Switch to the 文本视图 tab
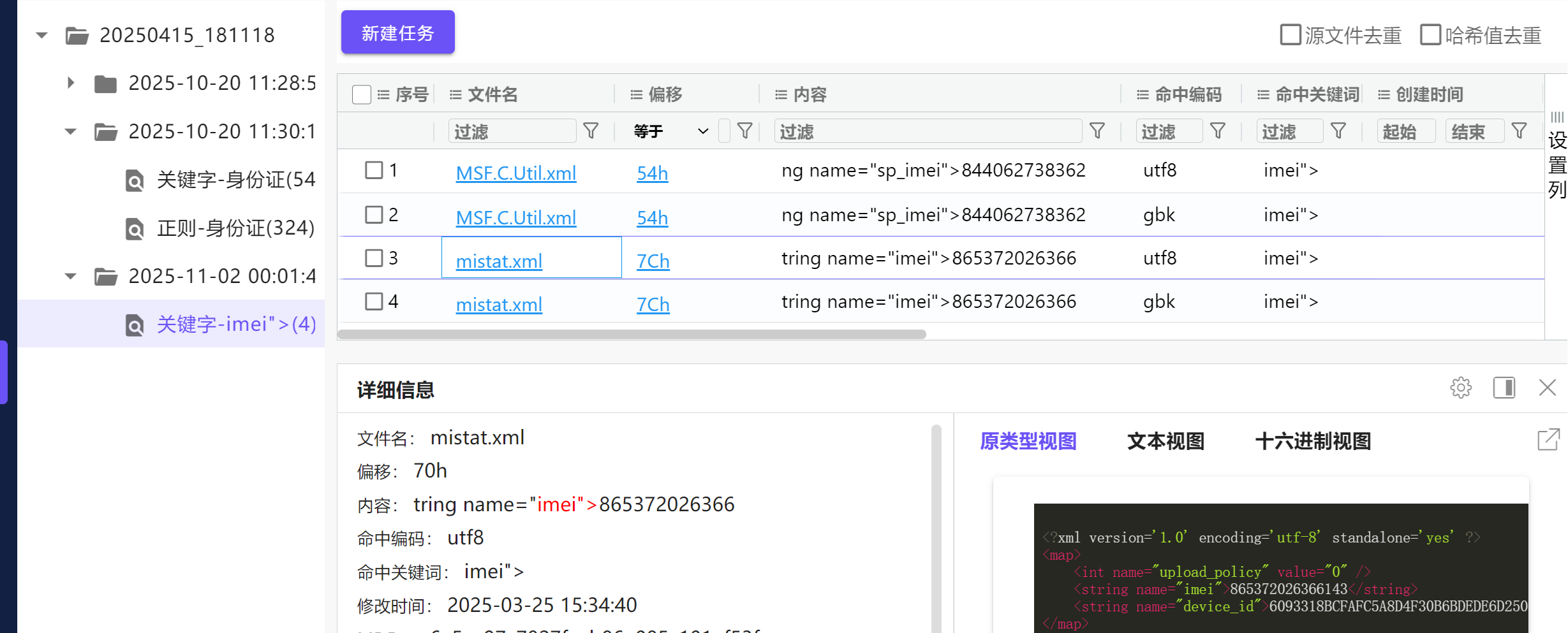This screenshot has width=1568, height=633. (1165, 441)
